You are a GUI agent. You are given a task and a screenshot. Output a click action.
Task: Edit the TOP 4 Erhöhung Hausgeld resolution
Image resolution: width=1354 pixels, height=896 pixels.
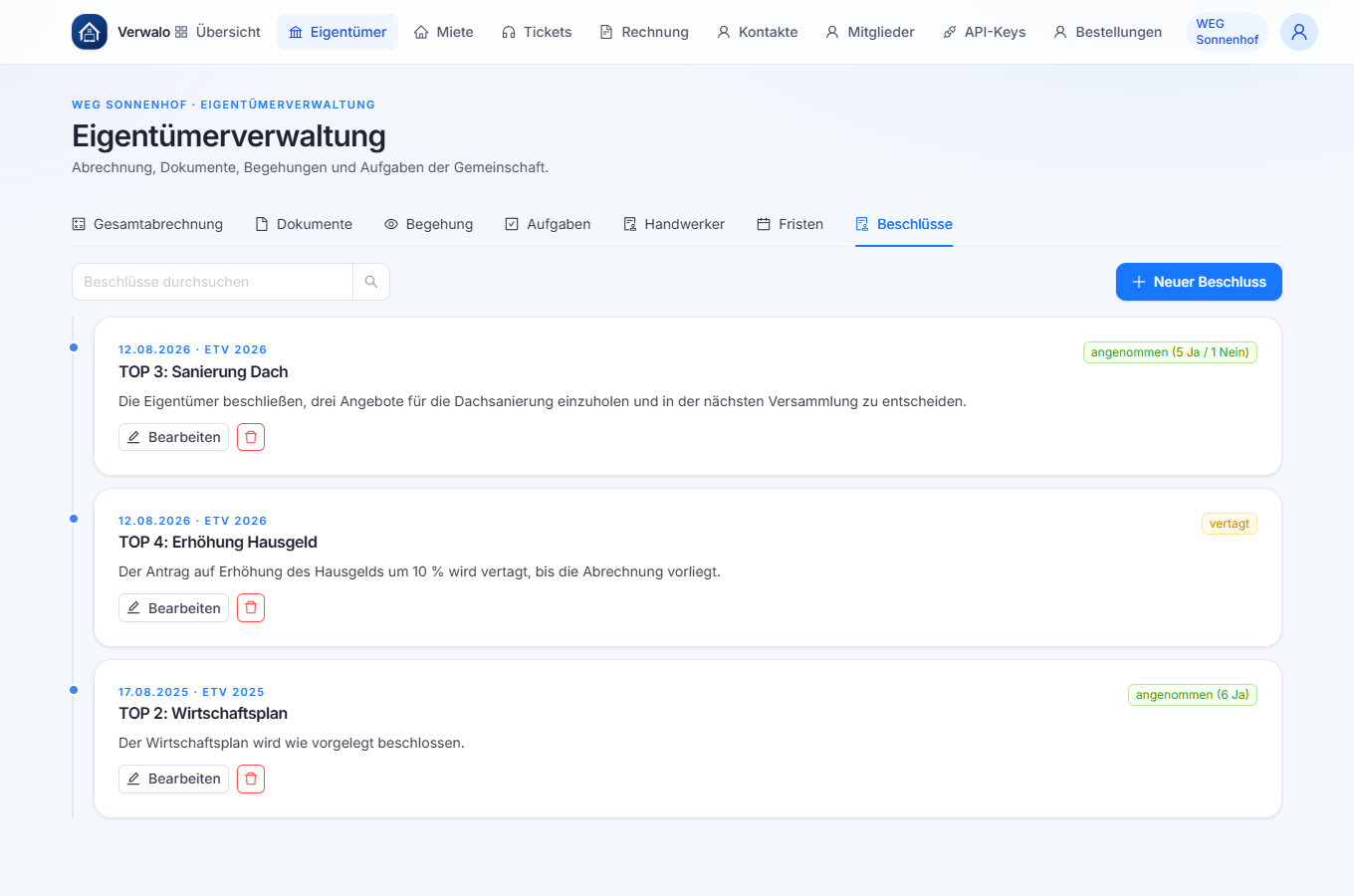pos(173,608)
